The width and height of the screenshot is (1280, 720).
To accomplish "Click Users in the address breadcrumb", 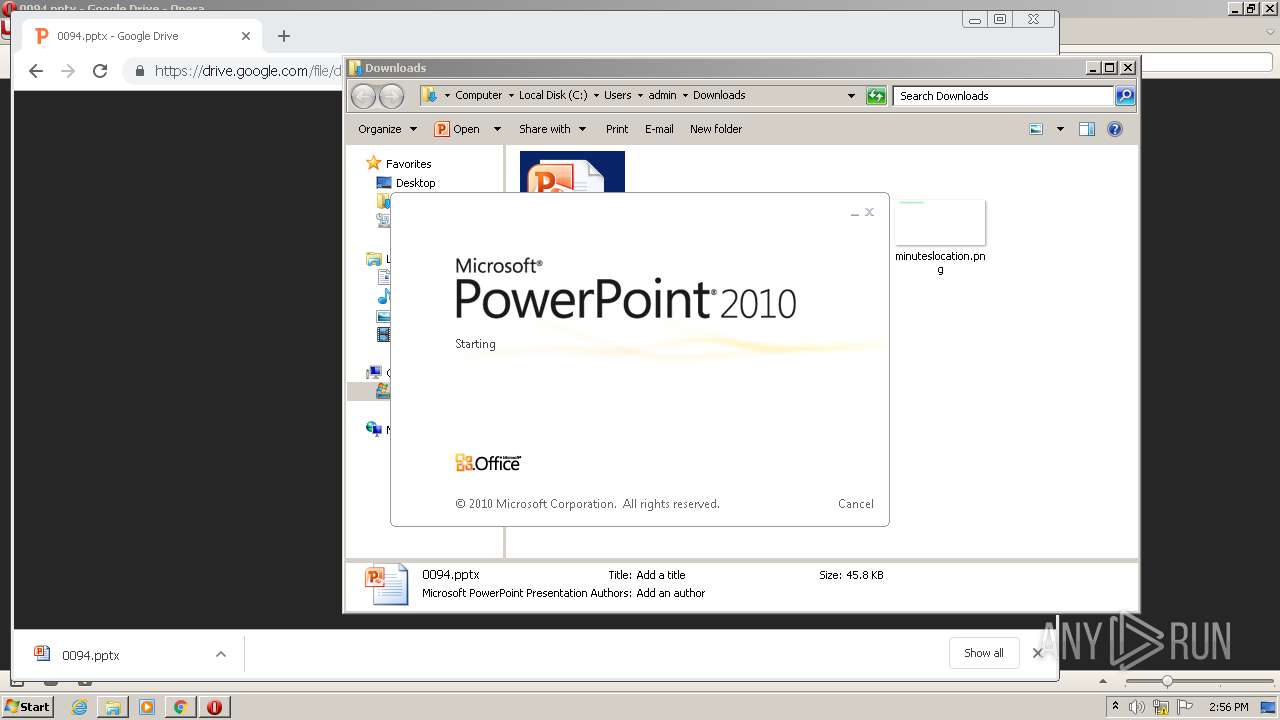I will (617, 96).
